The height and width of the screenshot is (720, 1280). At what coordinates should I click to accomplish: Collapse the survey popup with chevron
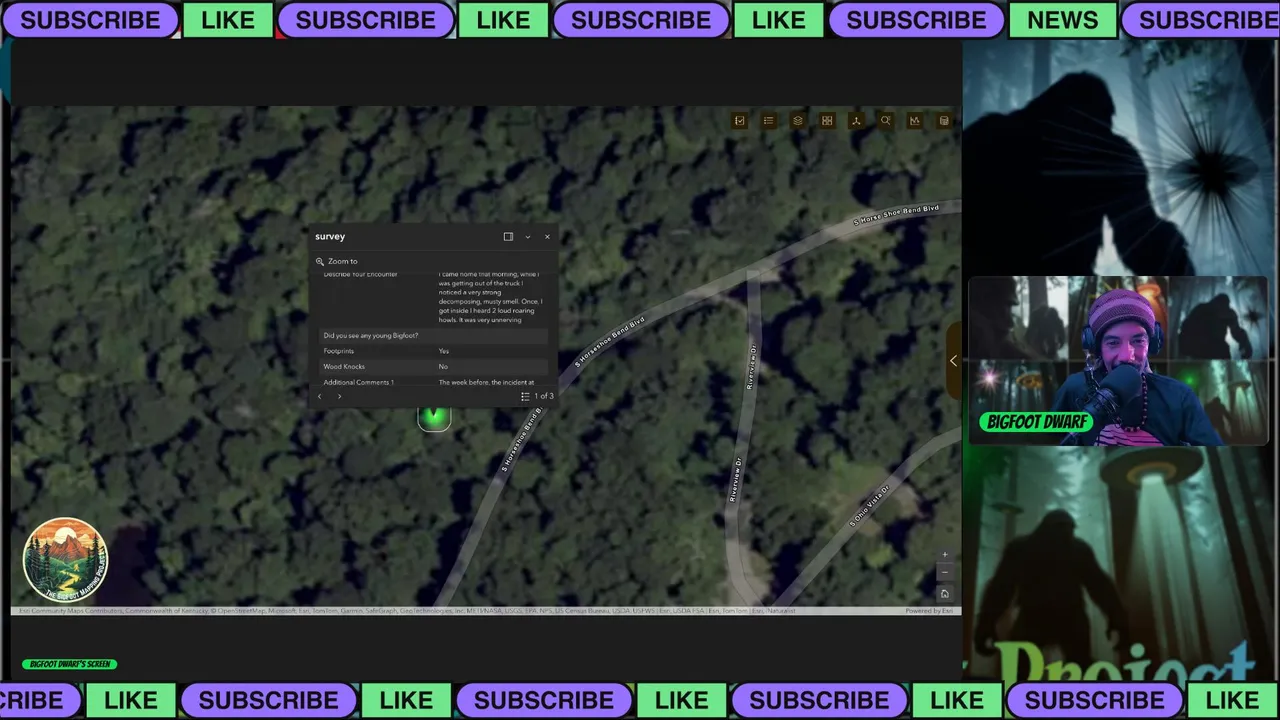pos(528,237)
